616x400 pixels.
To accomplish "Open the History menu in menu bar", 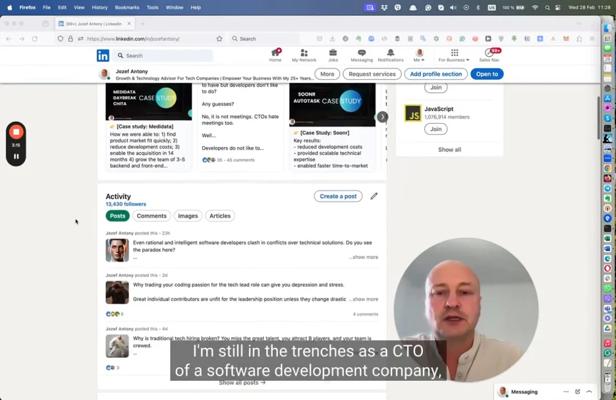I will [99, 7].
